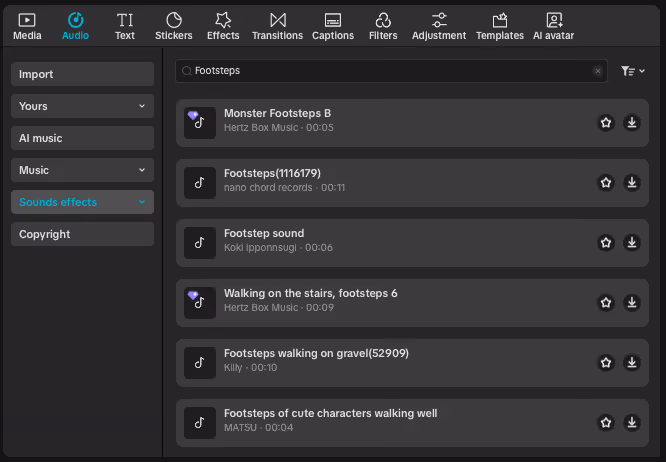Select Footsteps of cute characters walking well title
Screen dimensions: 666x462
pos(330,413)
